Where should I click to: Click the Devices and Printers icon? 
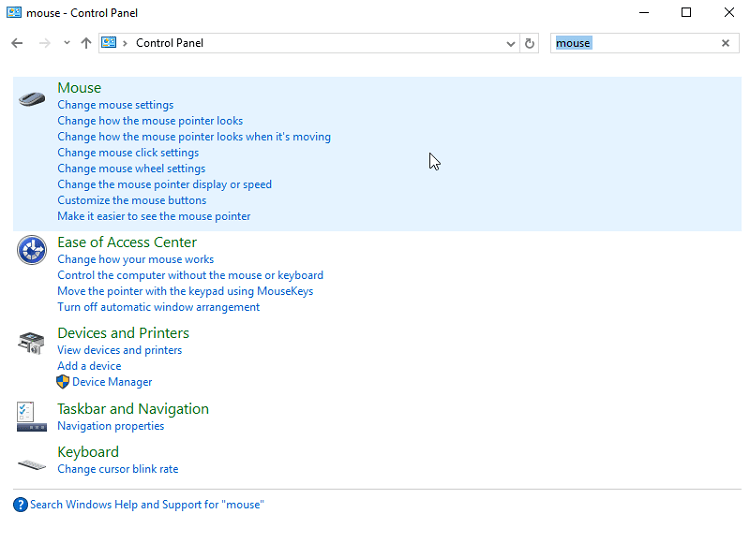click(x=32, y=343)
